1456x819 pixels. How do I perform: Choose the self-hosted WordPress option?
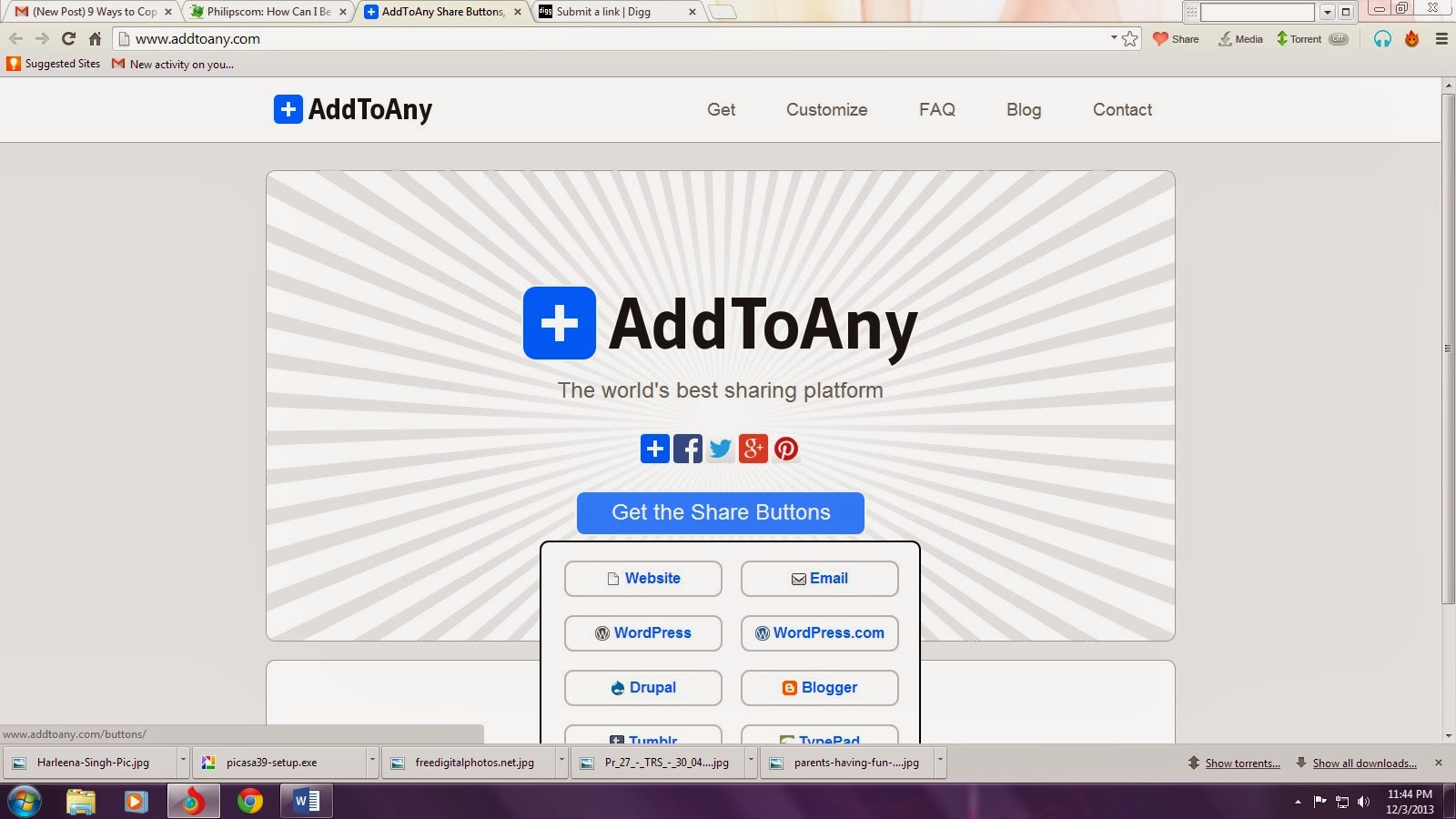[x=643, y=633]
